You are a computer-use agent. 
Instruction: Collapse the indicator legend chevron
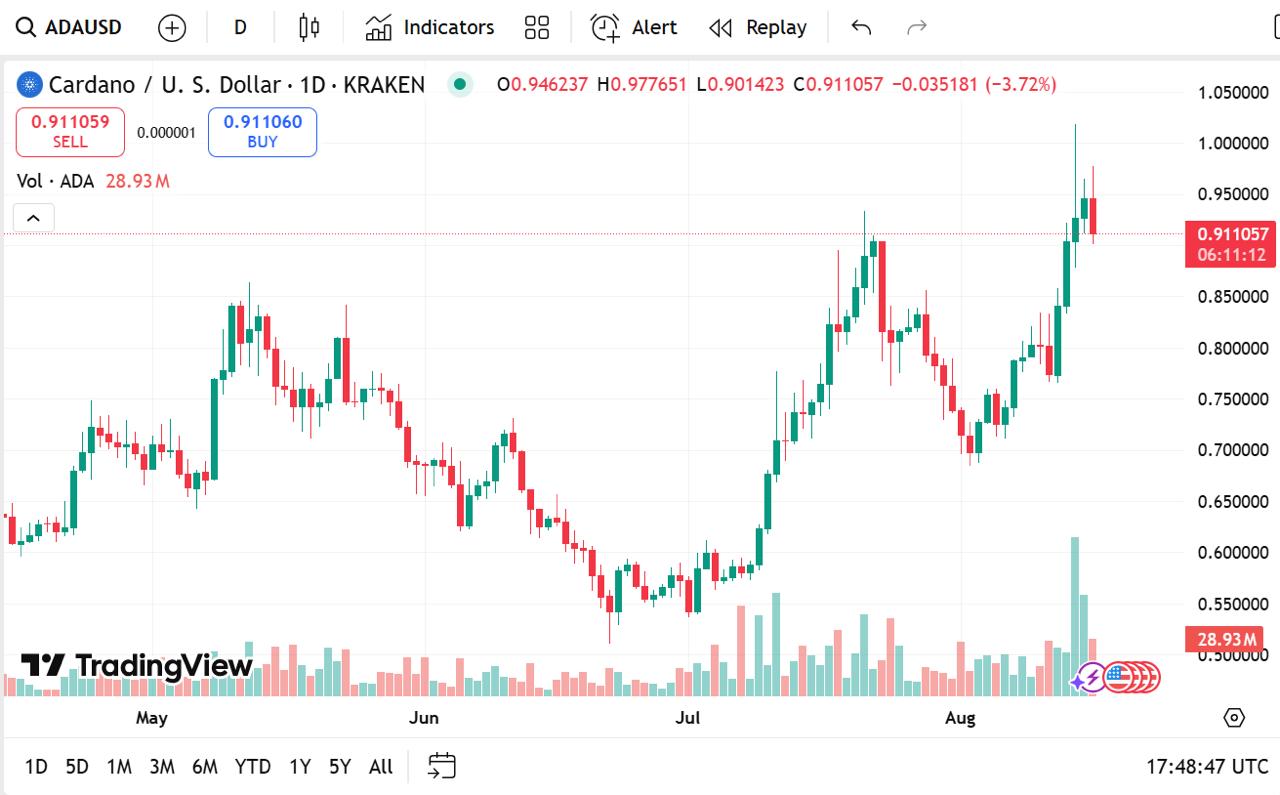coord(33,218)
